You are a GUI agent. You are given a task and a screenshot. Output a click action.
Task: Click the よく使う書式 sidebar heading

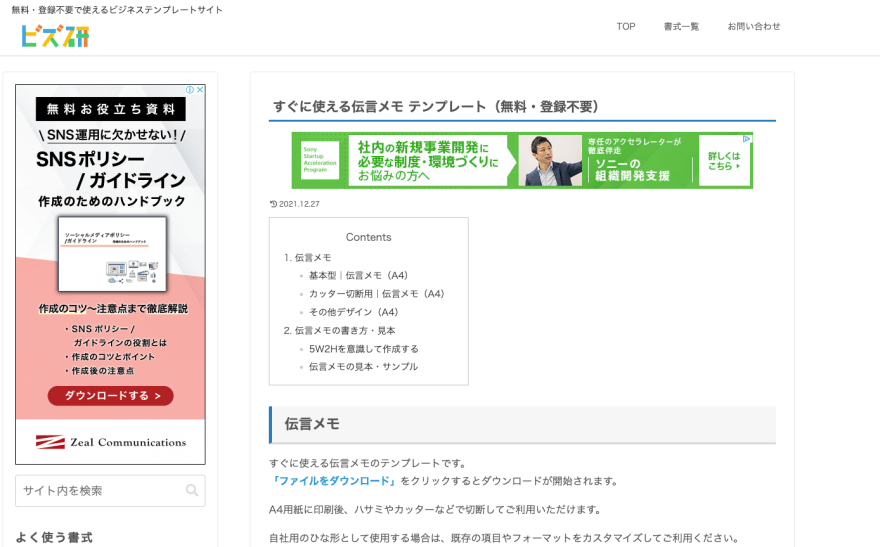coord(54,537)
